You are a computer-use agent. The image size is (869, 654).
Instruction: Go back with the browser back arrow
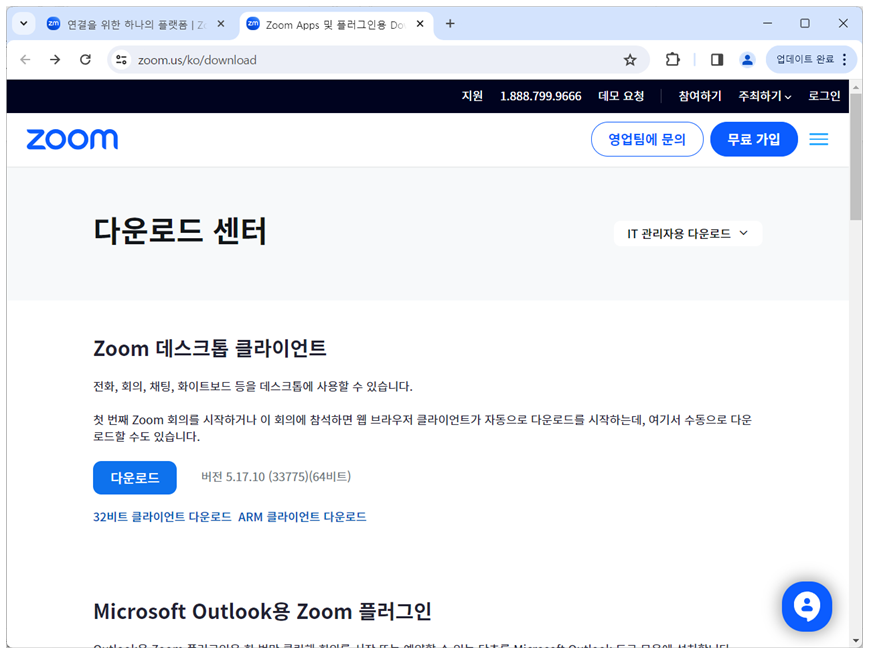25,60
